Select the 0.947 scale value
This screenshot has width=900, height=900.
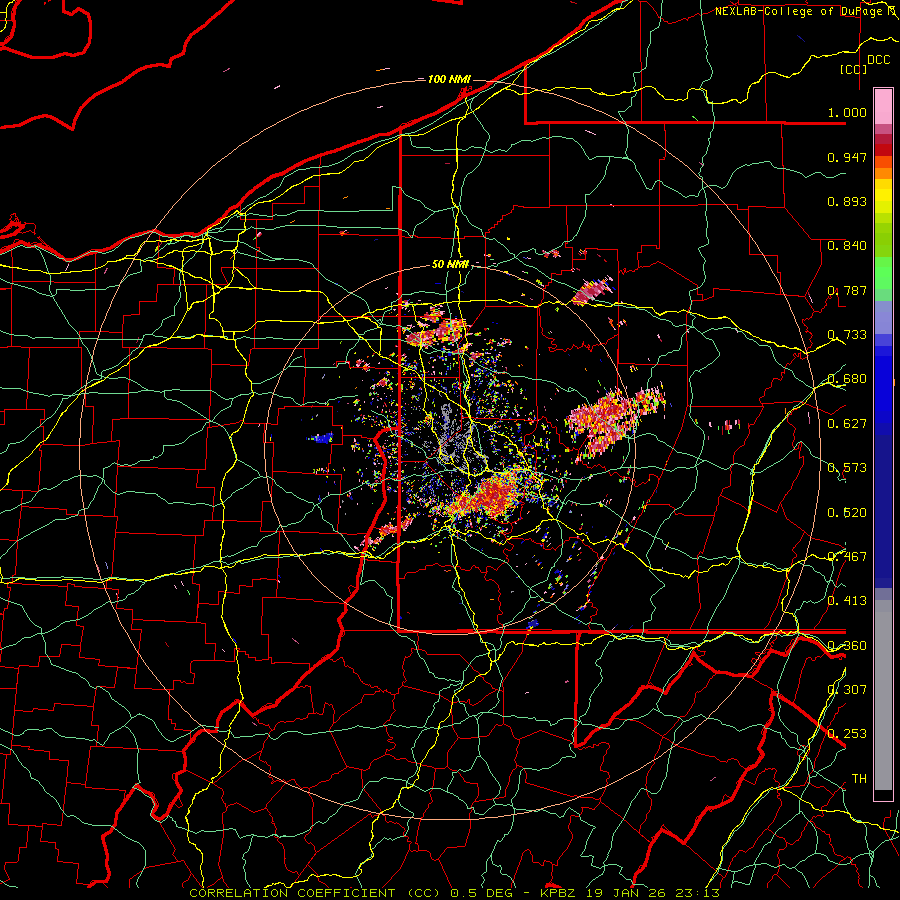click(847, 157)
